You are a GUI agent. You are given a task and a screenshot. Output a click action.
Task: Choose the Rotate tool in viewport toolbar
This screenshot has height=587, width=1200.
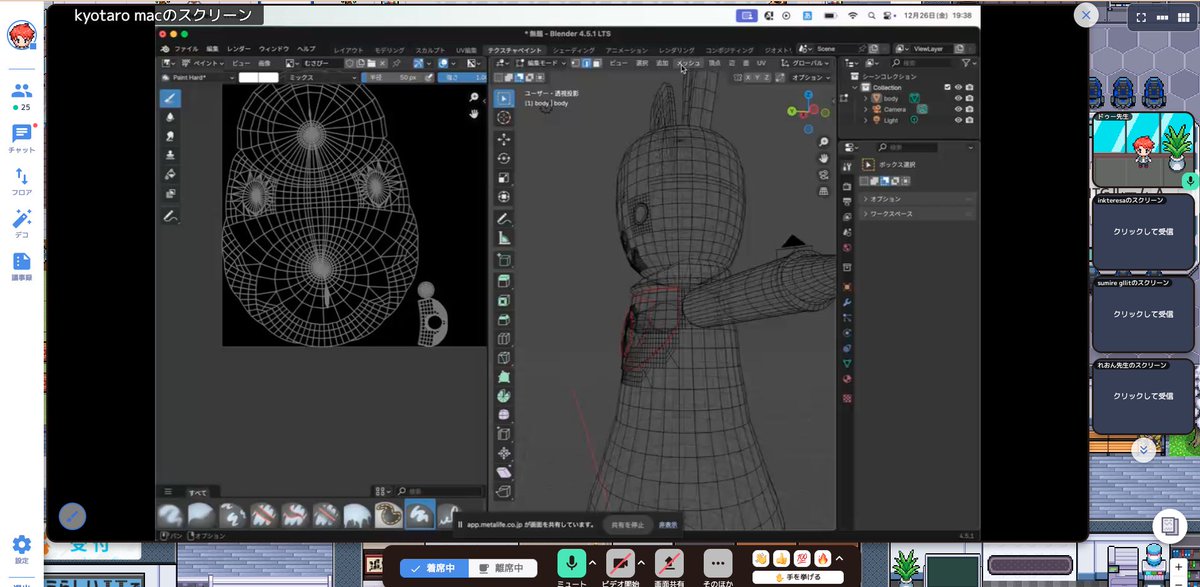click(x=504, y=158)
